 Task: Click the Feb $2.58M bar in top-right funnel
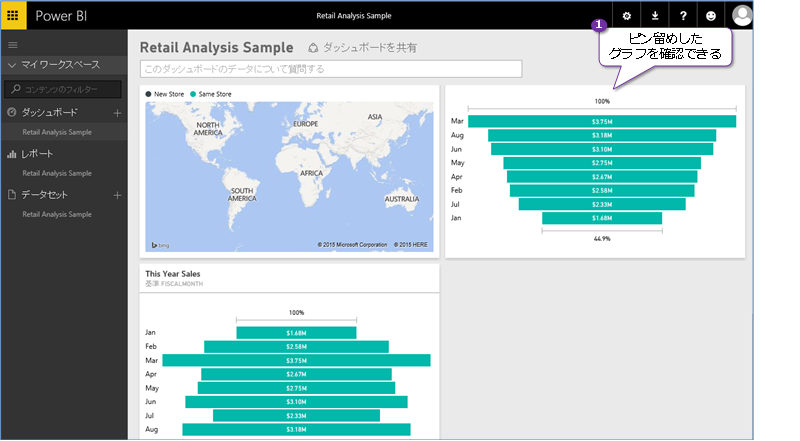pos(602,190)
